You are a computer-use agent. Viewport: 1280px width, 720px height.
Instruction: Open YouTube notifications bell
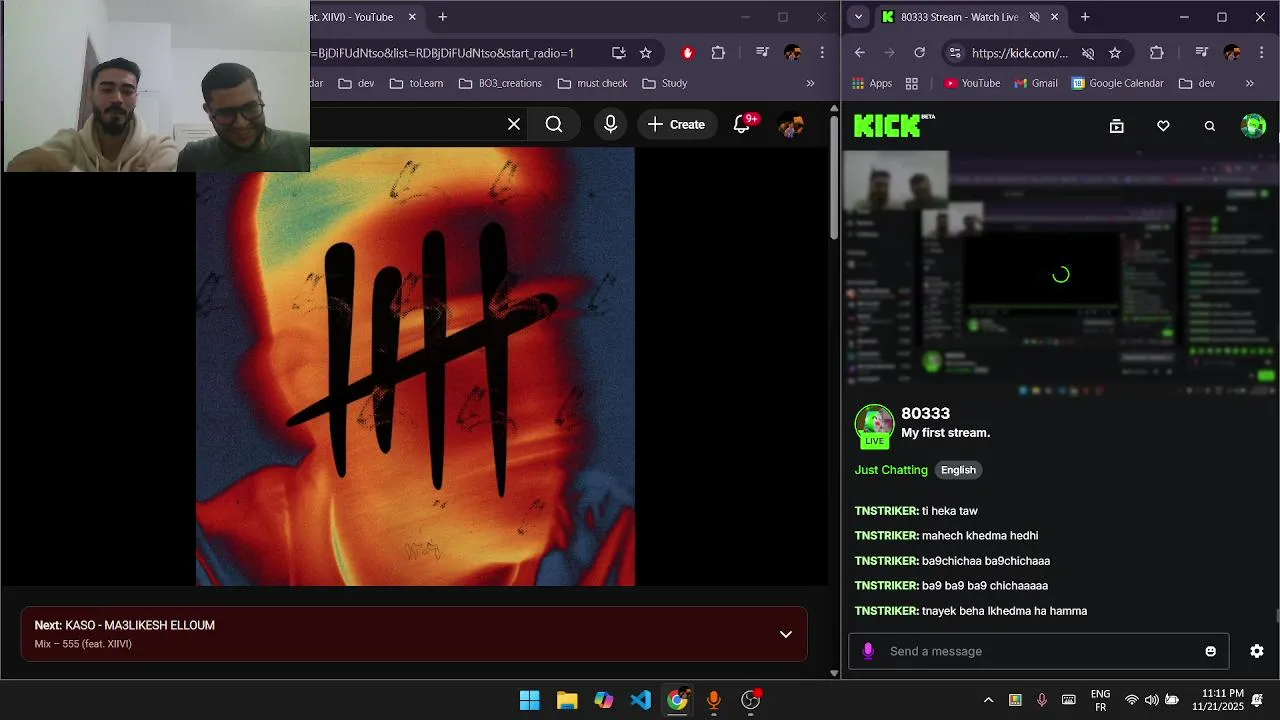742,124
